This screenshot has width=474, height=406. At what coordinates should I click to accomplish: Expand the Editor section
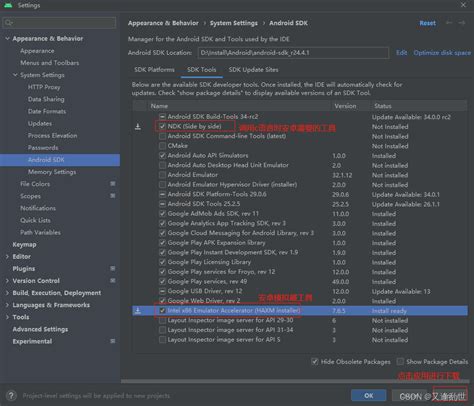(7, 257)
